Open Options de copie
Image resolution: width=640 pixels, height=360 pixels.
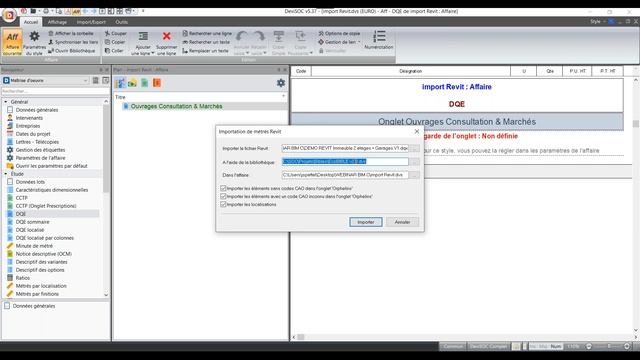[x=339, y=33]
